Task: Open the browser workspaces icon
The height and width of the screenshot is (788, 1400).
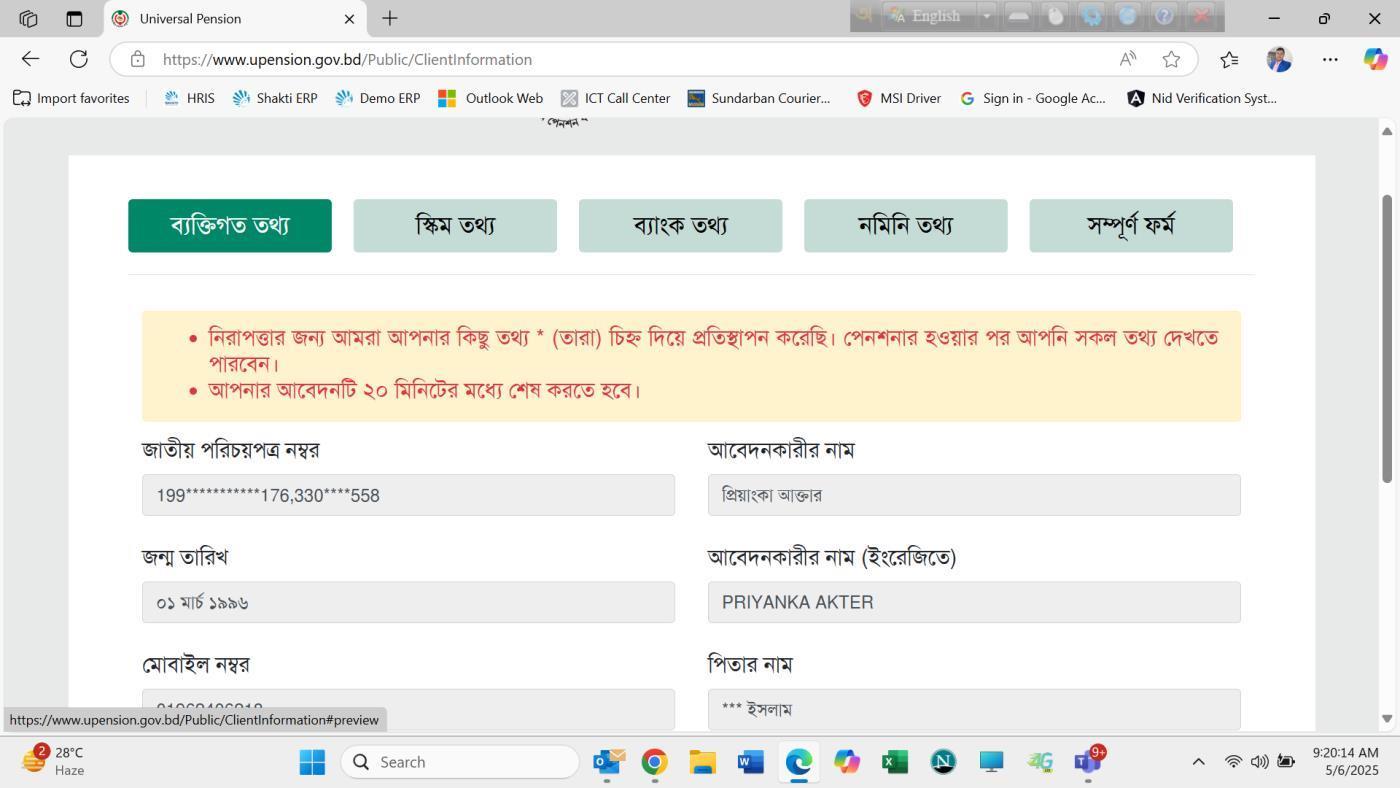Action: (28, 18)
